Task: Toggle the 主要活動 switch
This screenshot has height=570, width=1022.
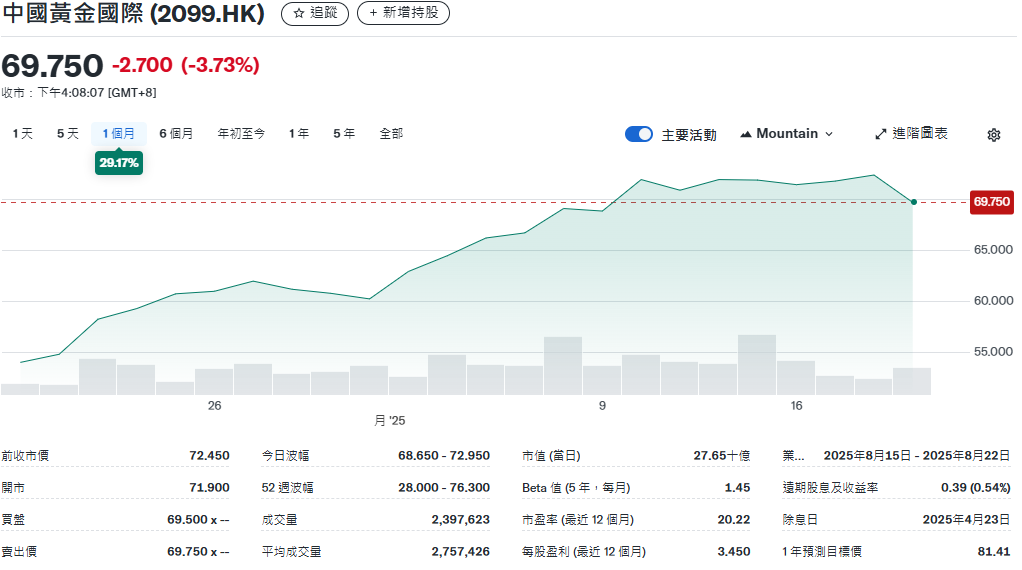Action: coord(639,134)
